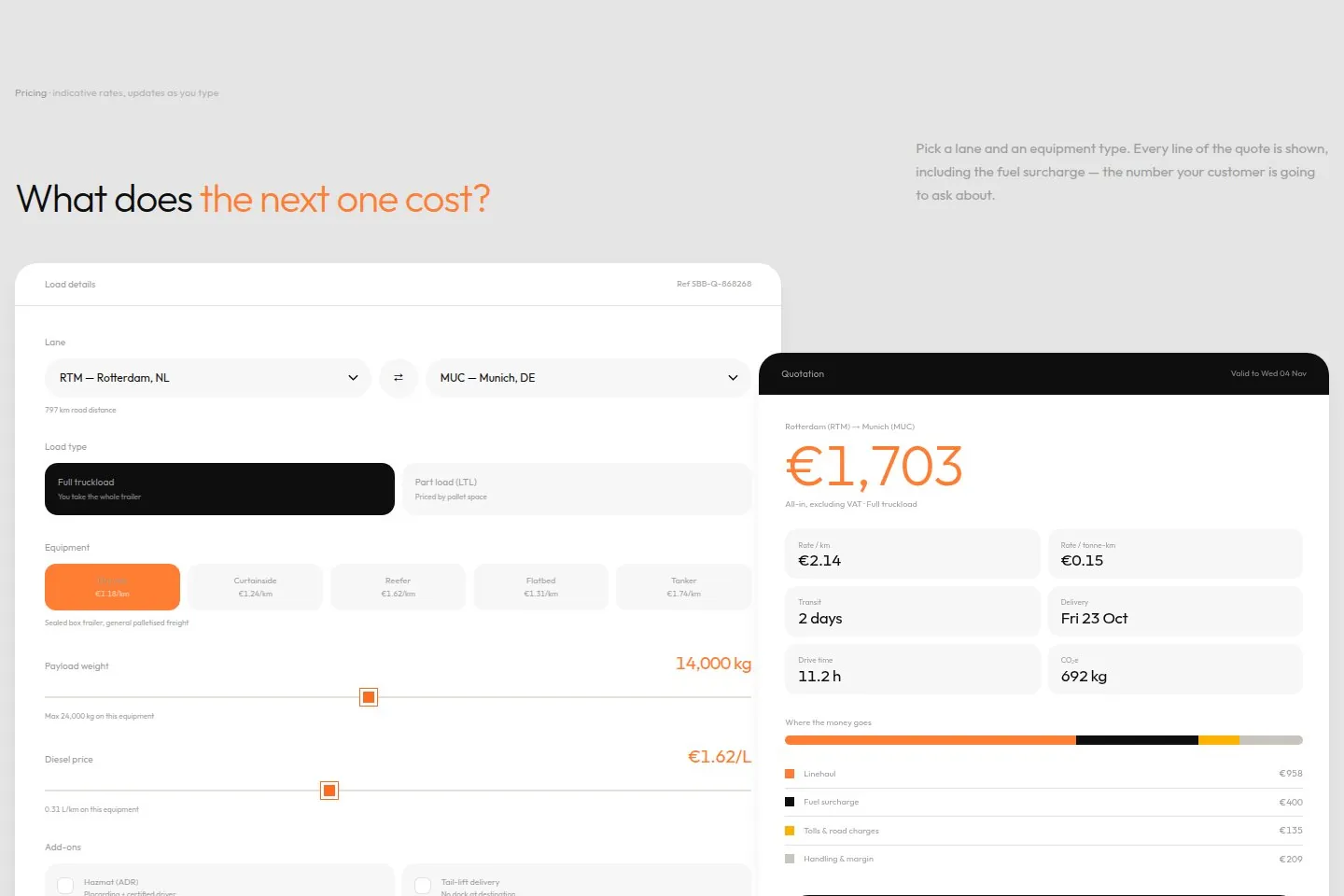The image size is (1344, 896).
Task: Swap origin and destination lanes
Action: click(399, 378)
